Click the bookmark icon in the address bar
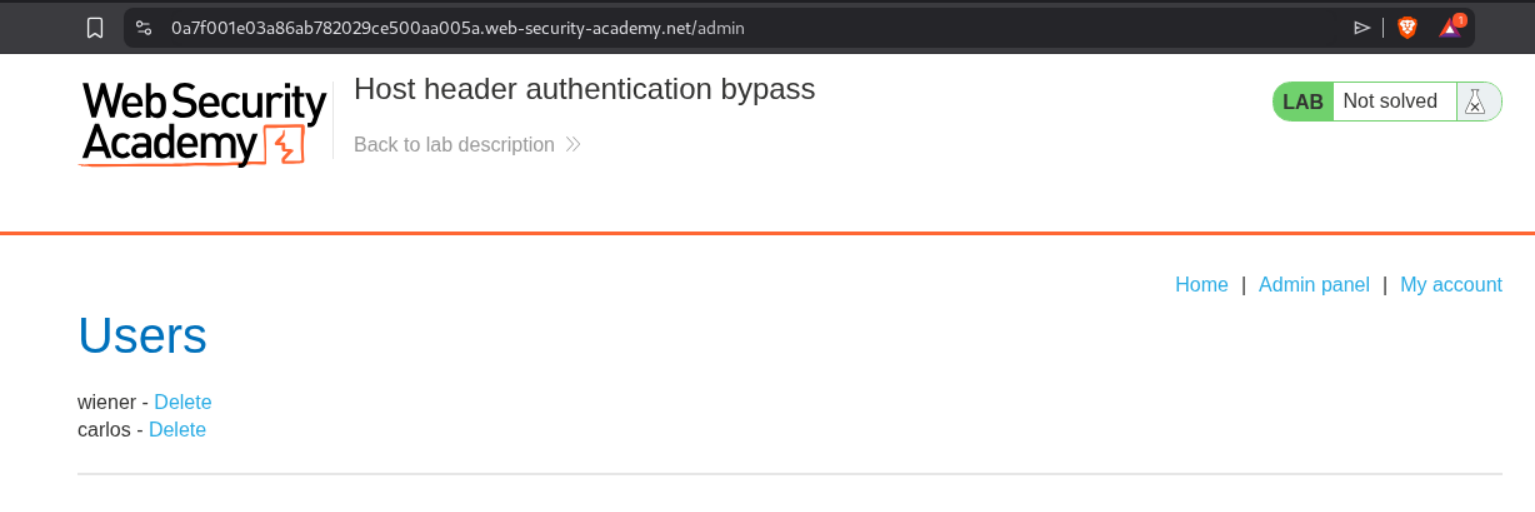This screenshot has width=1535, height=512. pos(95,28)
